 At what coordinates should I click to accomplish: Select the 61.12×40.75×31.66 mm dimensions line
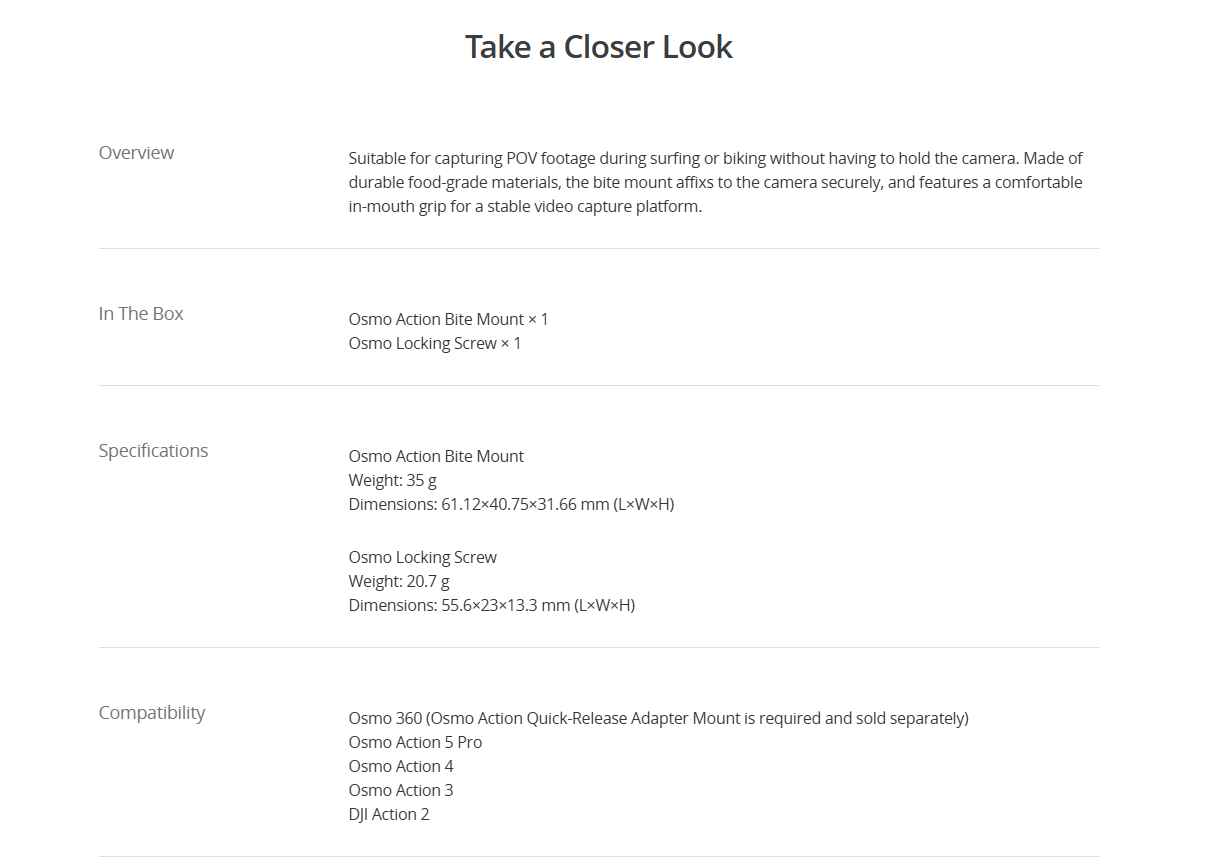point(511,504)
